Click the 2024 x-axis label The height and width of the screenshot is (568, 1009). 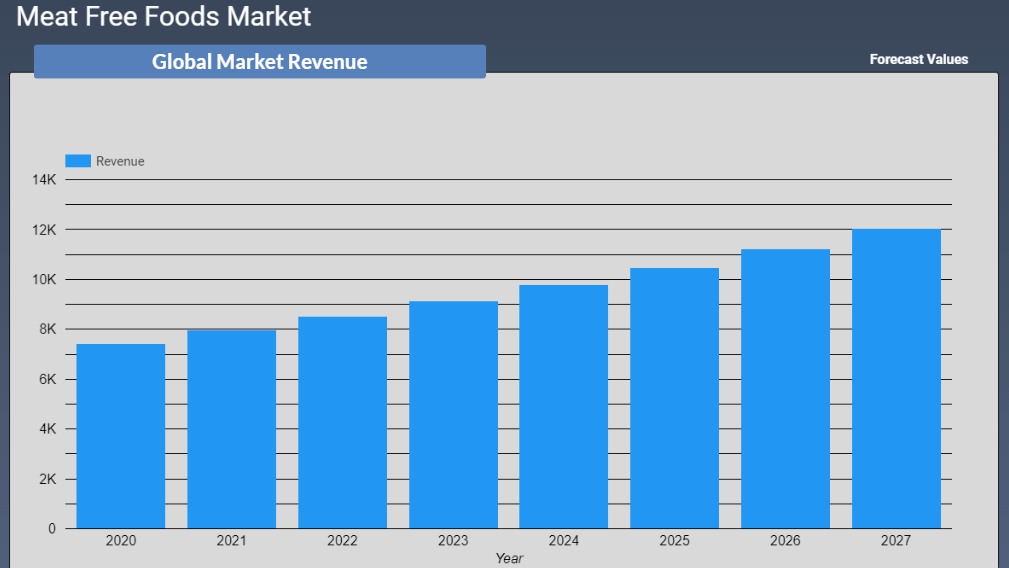pyautogui.click(x=564, y=541)
